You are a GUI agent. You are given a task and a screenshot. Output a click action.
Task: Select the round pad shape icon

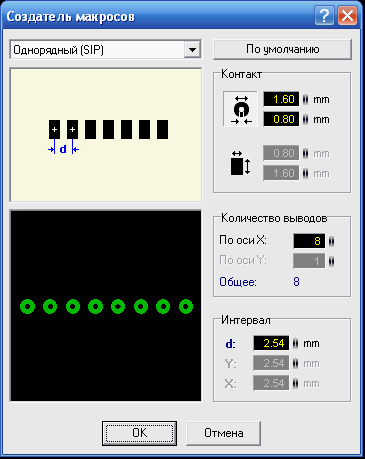click(x=240, y=109)
